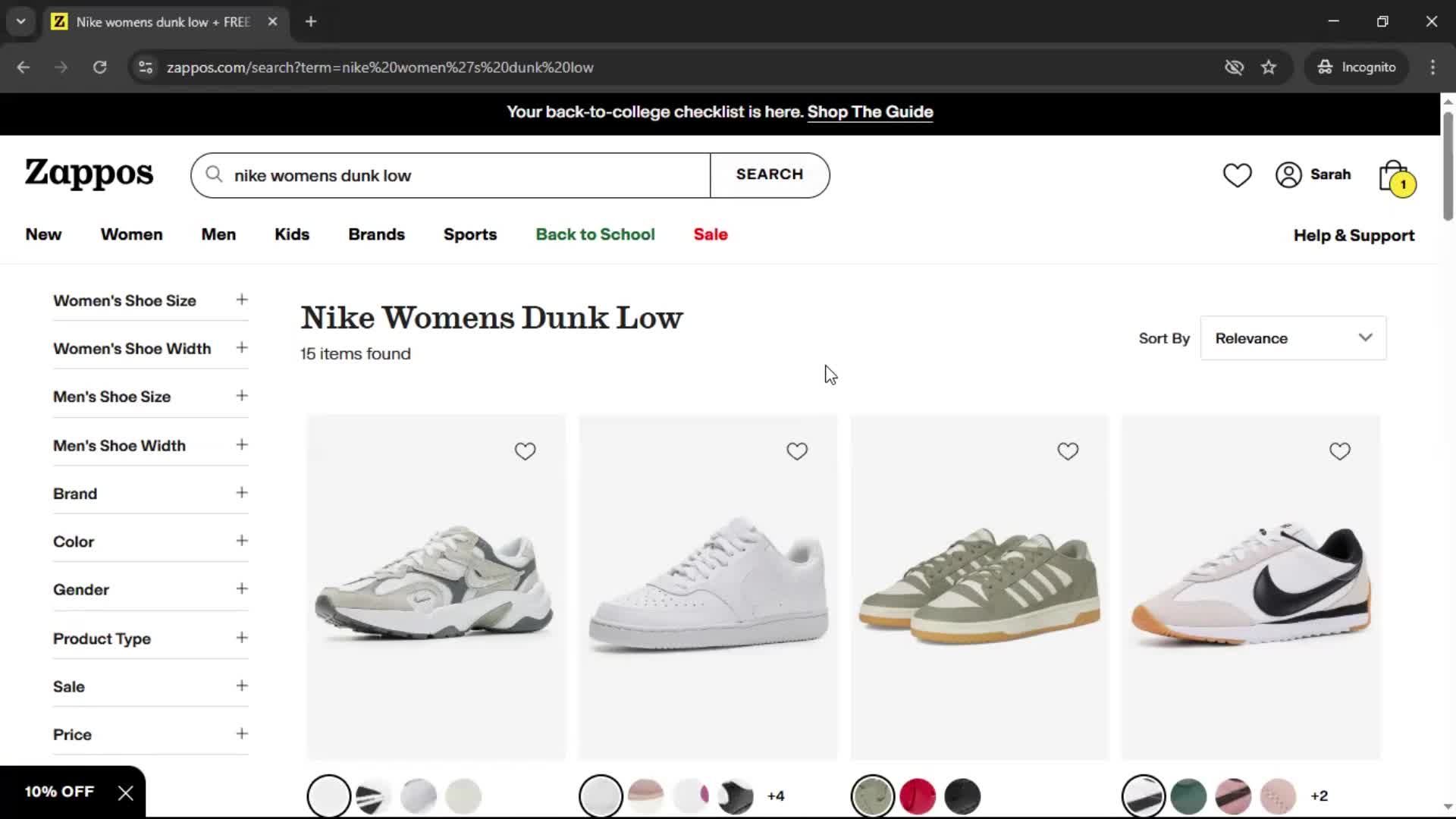The height and width of the screenshot is (819, 1456).
Task: Expand the Color filter
Action: [150, 541]
